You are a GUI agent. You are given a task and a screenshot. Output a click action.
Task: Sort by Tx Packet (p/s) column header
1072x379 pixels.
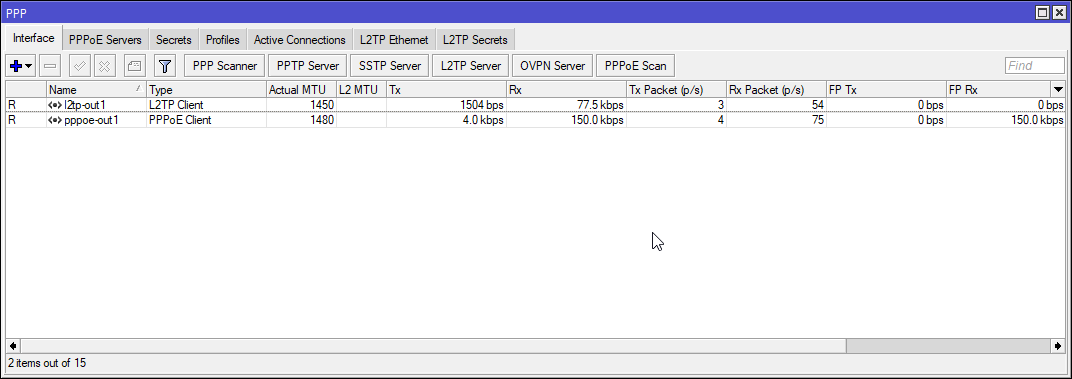676,90
